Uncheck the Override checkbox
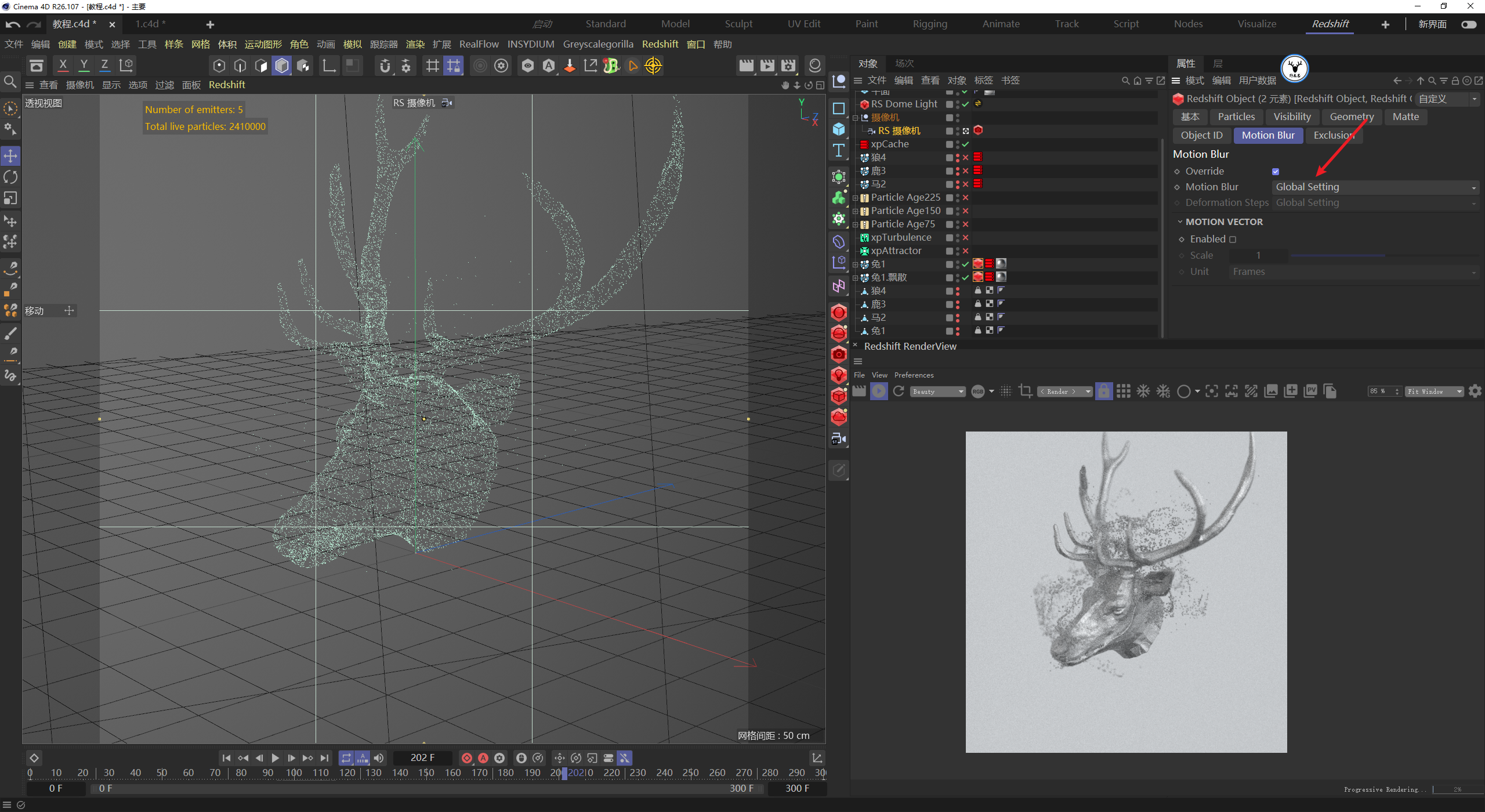The width and height of the screenshot is (1485, 812). [1276, 172]
